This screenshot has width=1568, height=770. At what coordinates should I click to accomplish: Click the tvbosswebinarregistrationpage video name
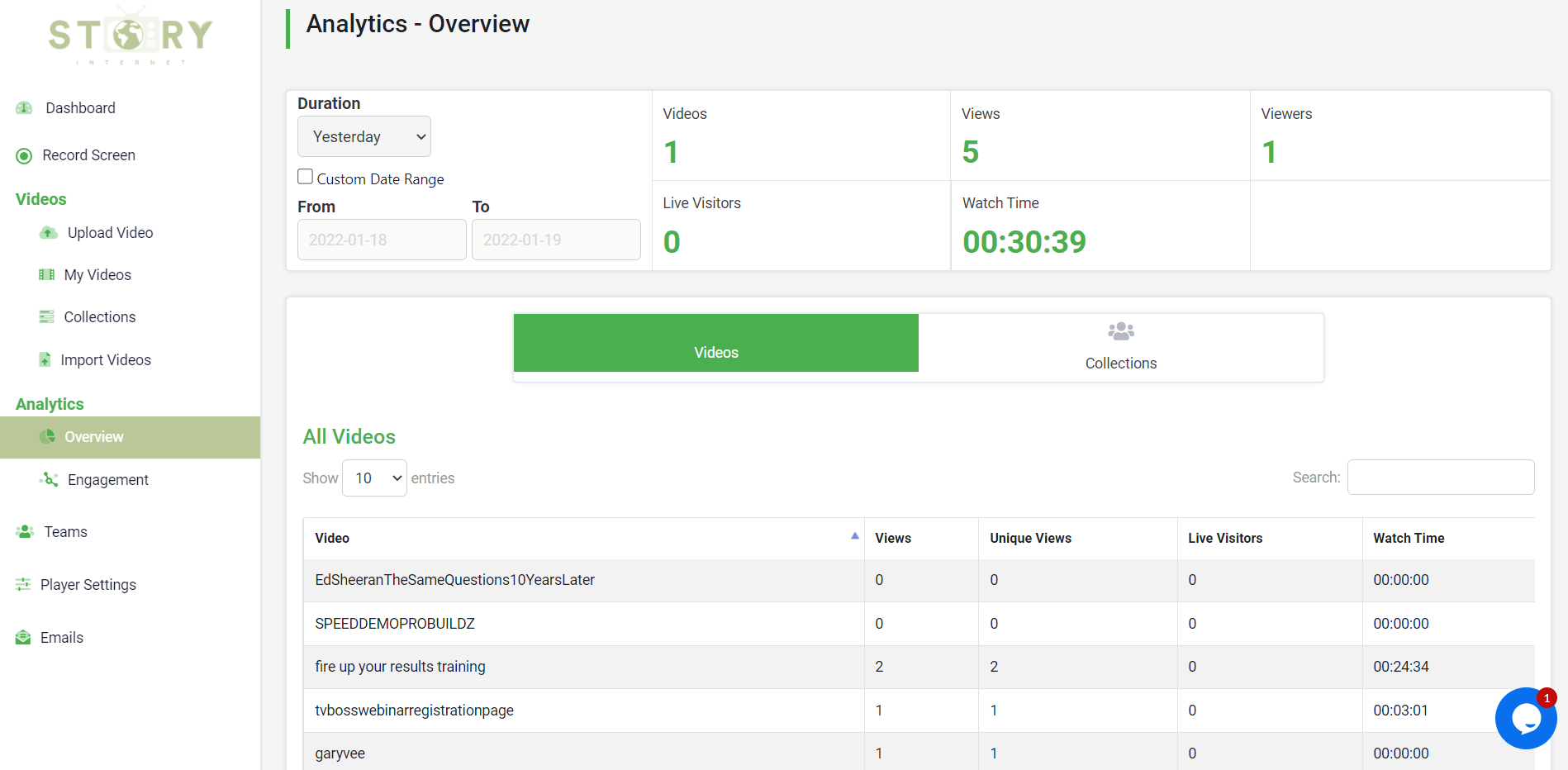[x=414, y=711]
